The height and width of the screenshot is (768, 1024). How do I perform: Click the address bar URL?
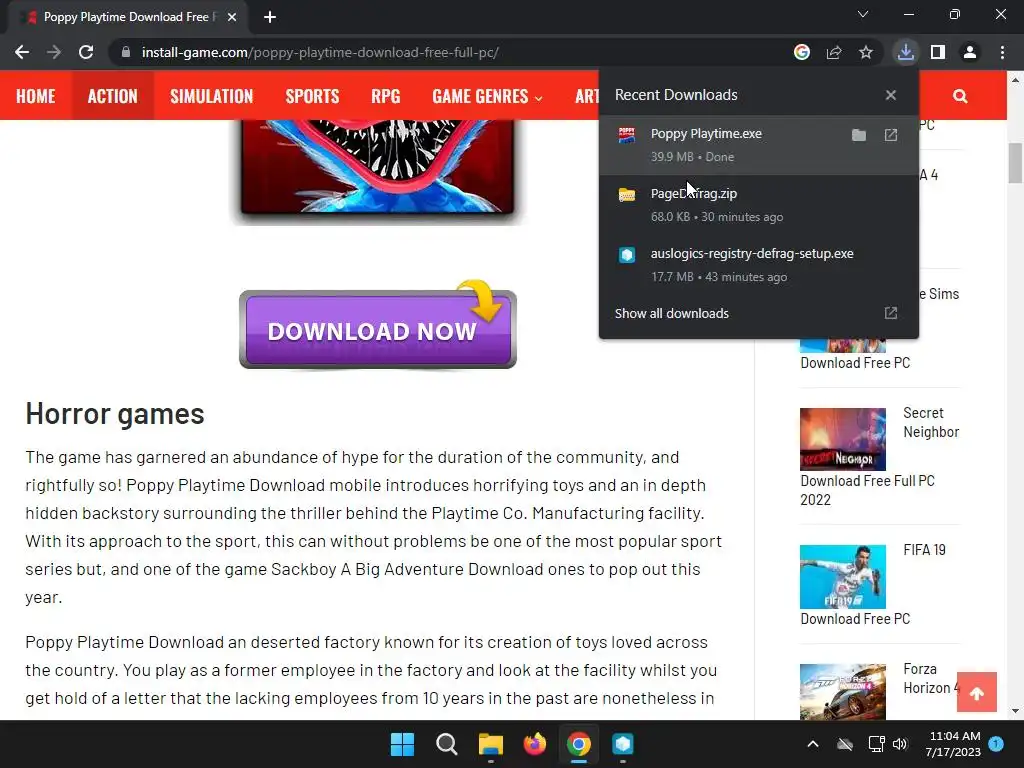[x=320, y=52]
